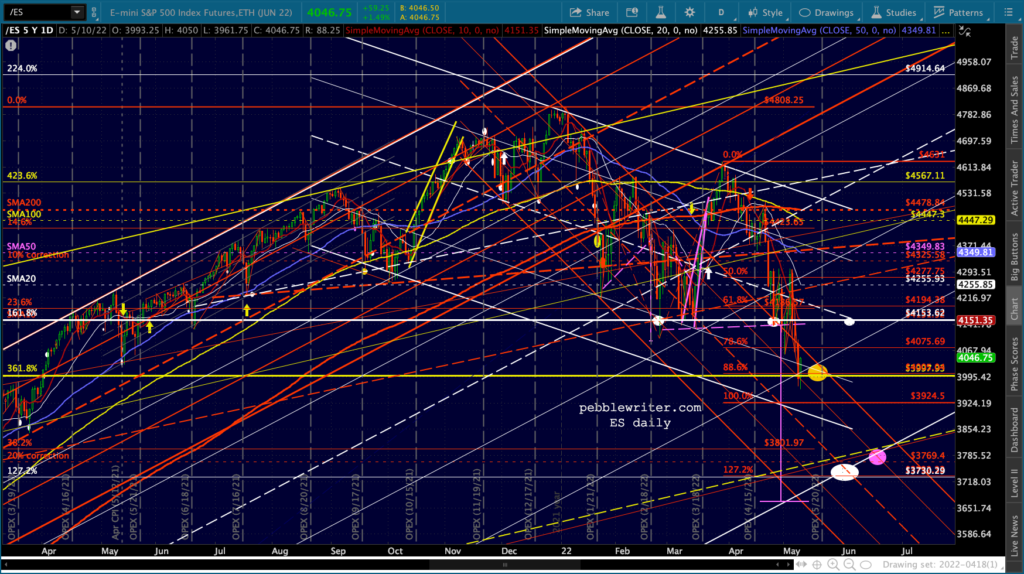Click the red 4151.35 price axis label
This screenshot has height=574, width=1024.
[976, 321]
